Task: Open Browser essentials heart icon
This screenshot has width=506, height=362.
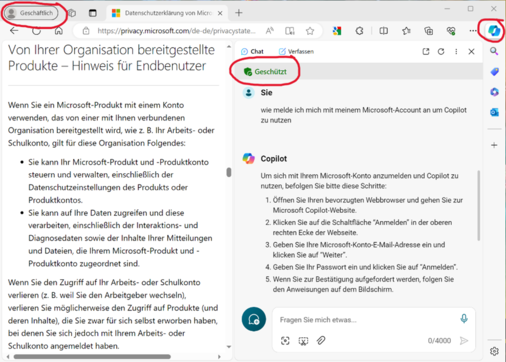Action: 451,31
